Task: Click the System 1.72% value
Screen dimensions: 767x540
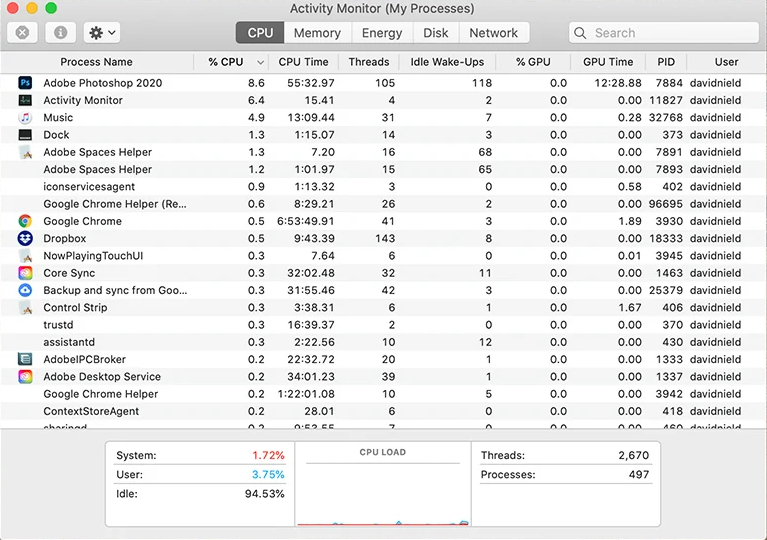Action: coord(268,455)
